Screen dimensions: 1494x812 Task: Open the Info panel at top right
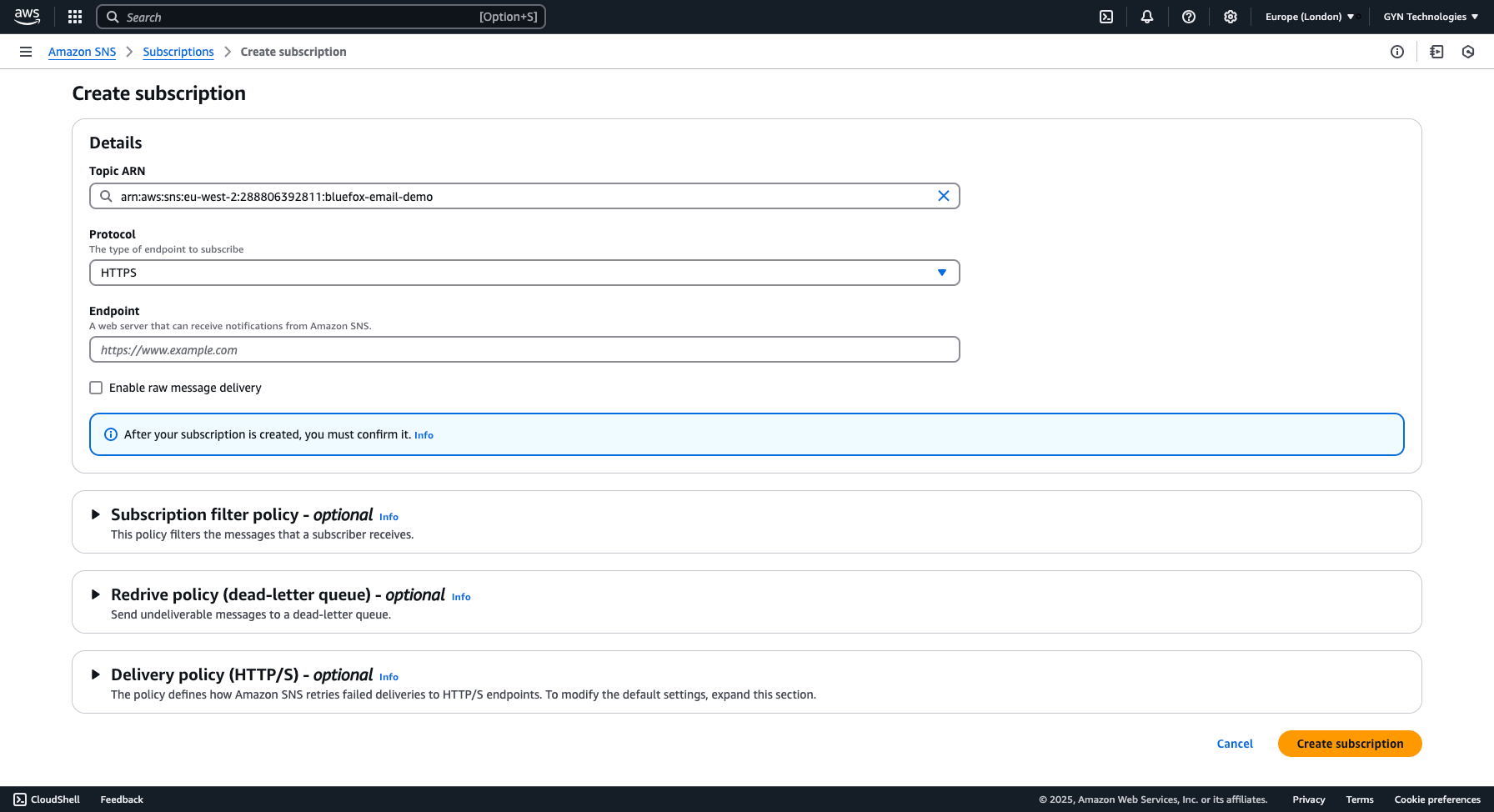point(1397,52)
